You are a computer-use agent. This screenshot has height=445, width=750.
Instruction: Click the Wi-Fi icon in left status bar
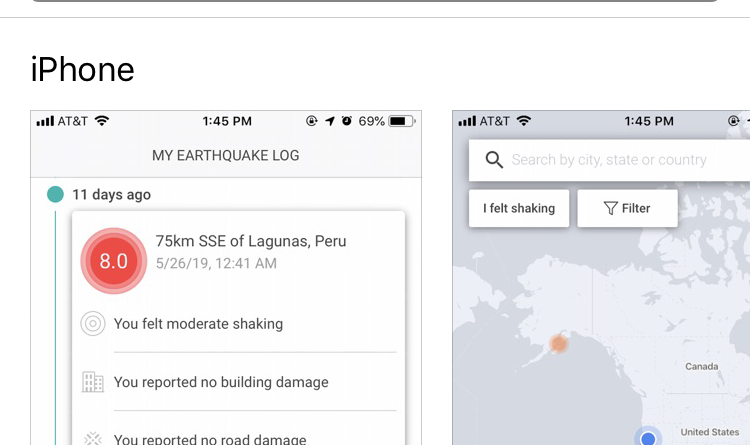tap(102, 121)
